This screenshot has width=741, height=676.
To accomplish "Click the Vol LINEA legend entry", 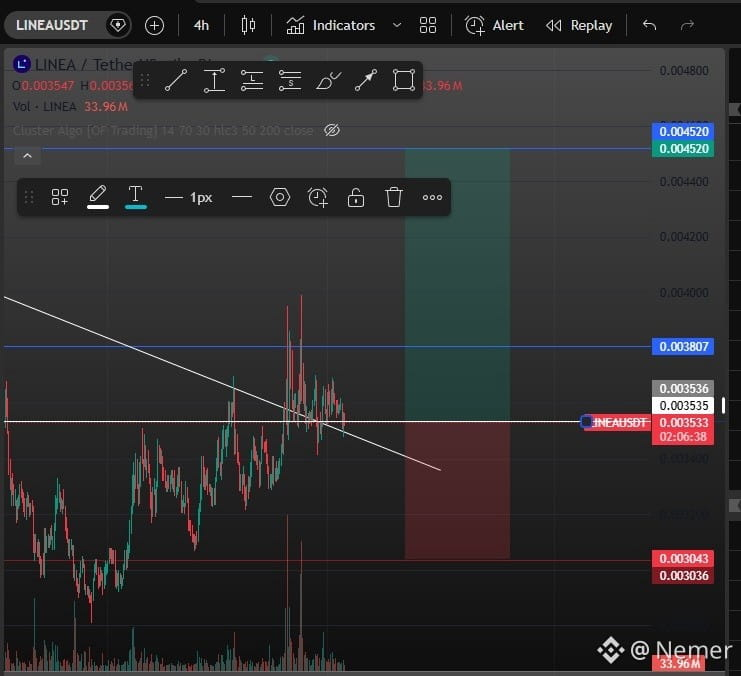I will pyautogui.click(x=45, y=106).
